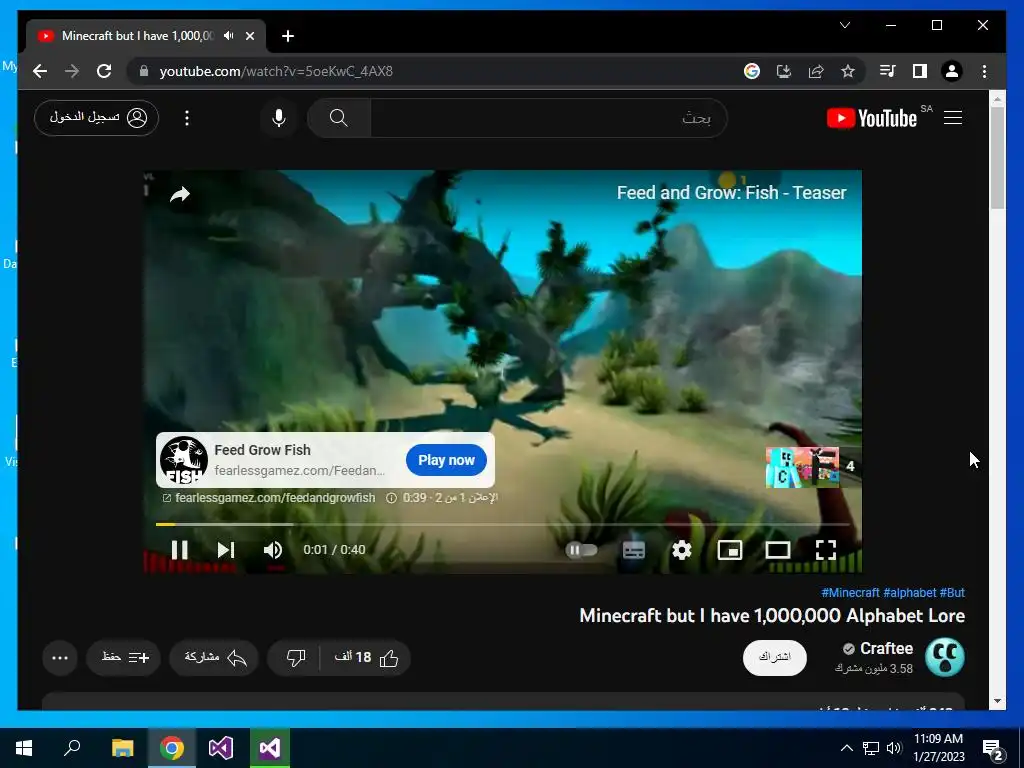Open more actions ellipsis button
This screenshot has width=1024, height=768.
pos(60,658)
